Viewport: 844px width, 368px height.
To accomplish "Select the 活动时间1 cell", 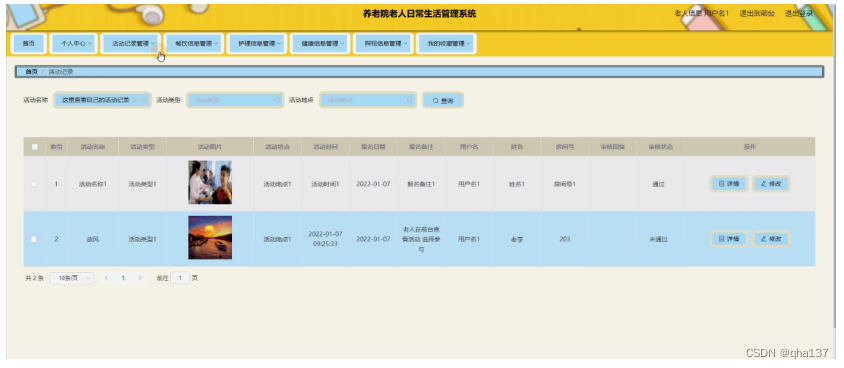I will tap(325, 184).
